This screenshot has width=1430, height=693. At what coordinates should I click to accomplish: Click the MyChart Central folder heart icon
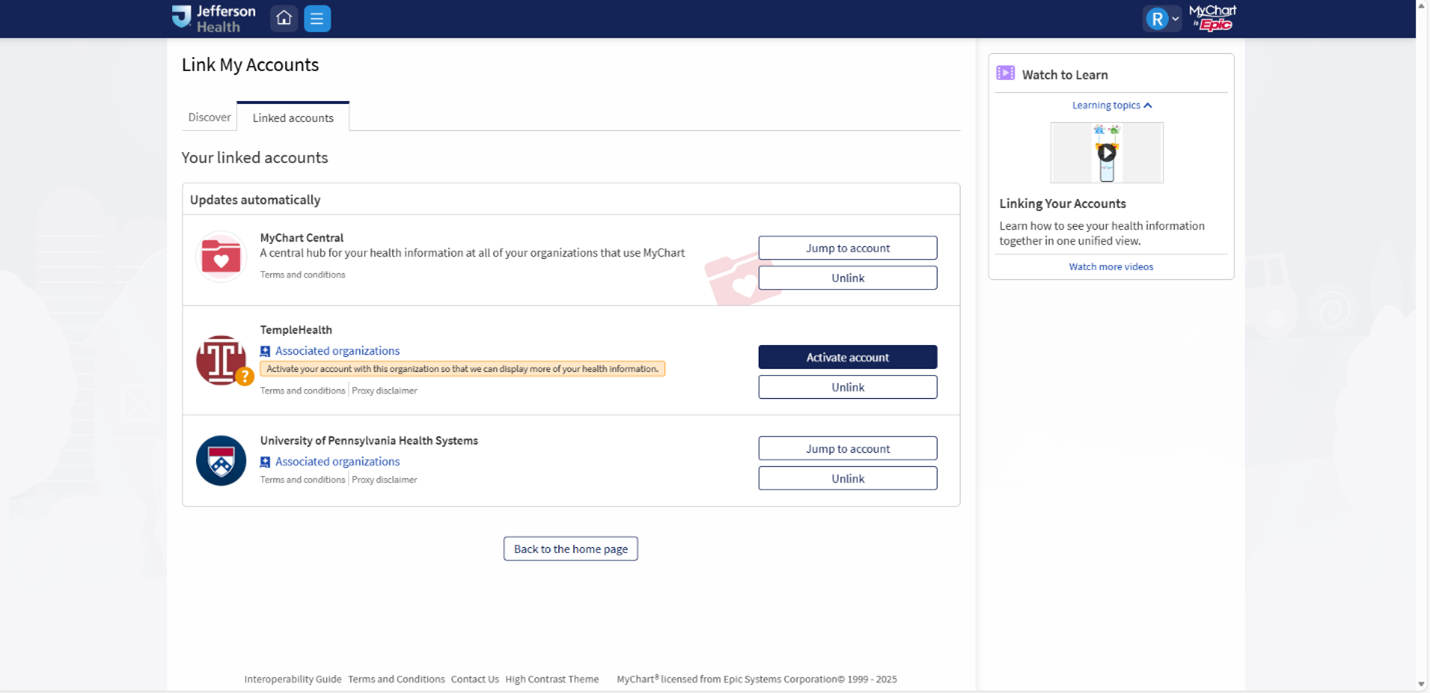coord(221,257)
